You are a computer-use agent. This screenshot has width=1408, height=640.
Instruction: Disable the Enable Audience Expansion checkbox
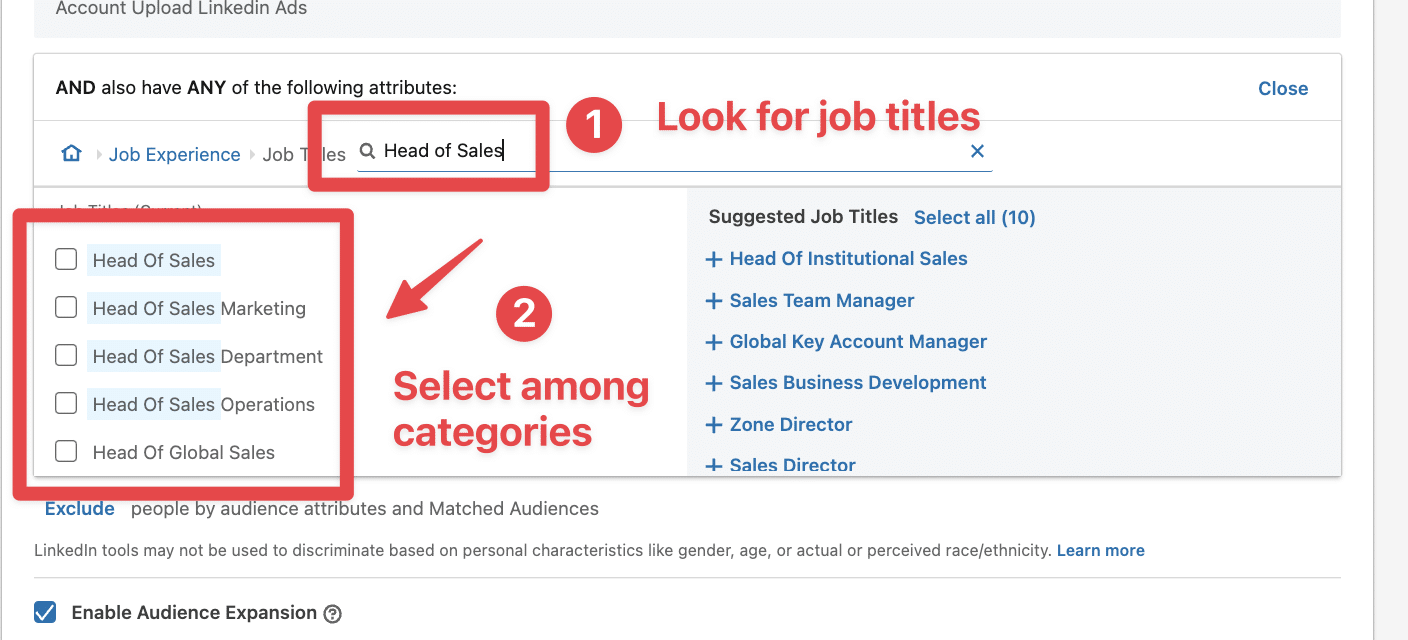[45, 612]
